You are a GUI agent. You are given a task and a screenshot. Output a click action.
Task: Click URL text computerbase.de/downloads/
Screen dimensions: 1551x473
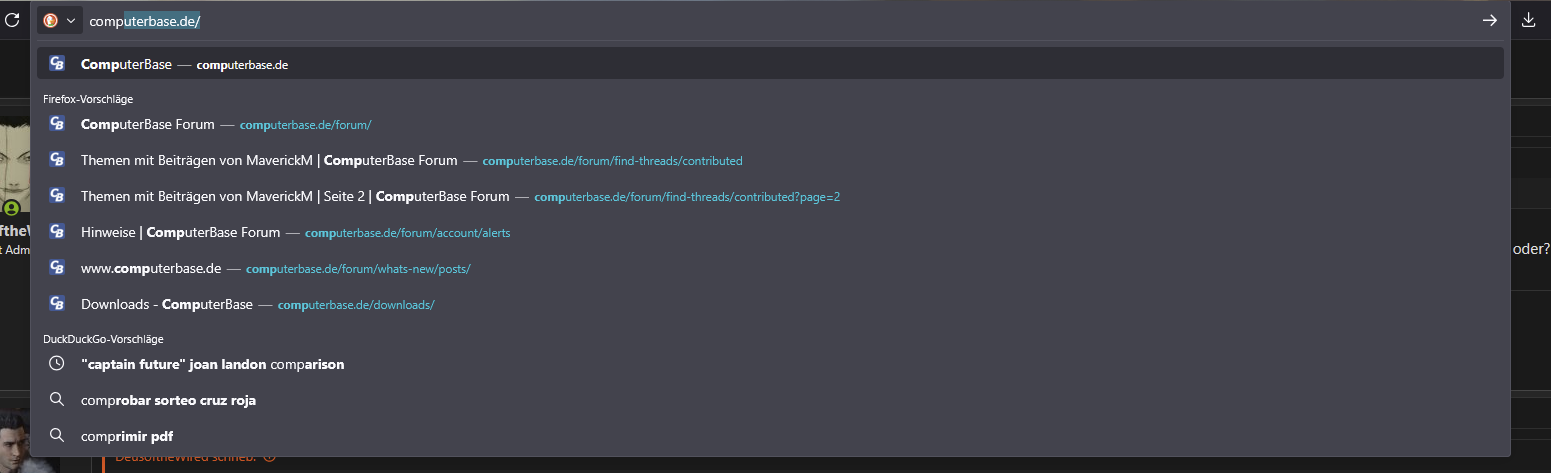[356, 305]
